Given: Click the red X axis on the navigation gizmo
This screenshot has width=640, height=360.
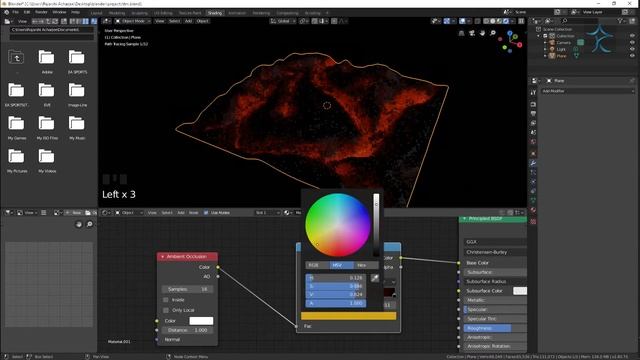Looking at the screenshot, I should pyautogui.click(x=520, y=44).
